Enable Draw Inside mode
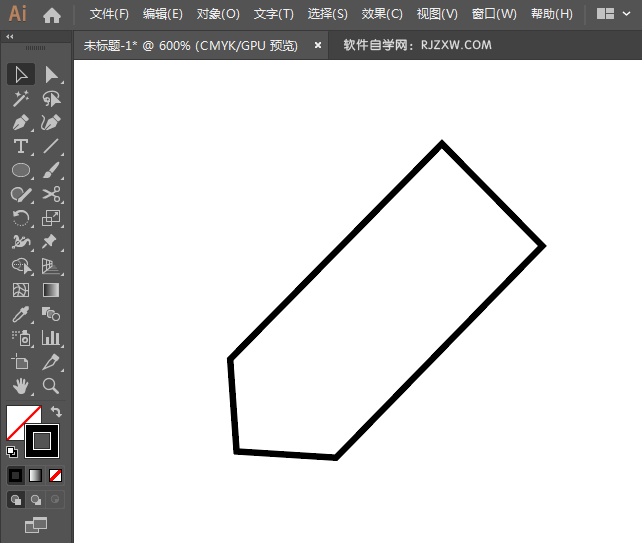Viewport: 642px width, 543px height. click(55, 500)
